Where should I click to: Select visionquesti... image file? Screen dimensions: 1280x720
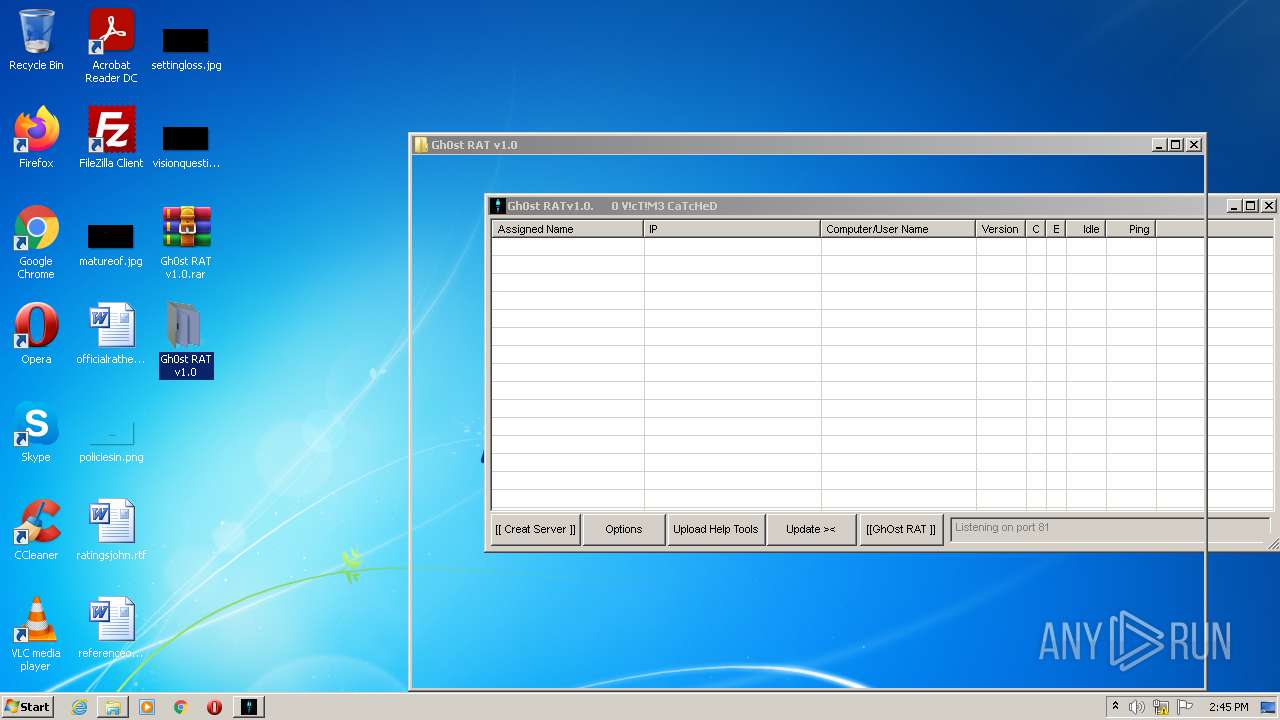(x=186, y=146)
